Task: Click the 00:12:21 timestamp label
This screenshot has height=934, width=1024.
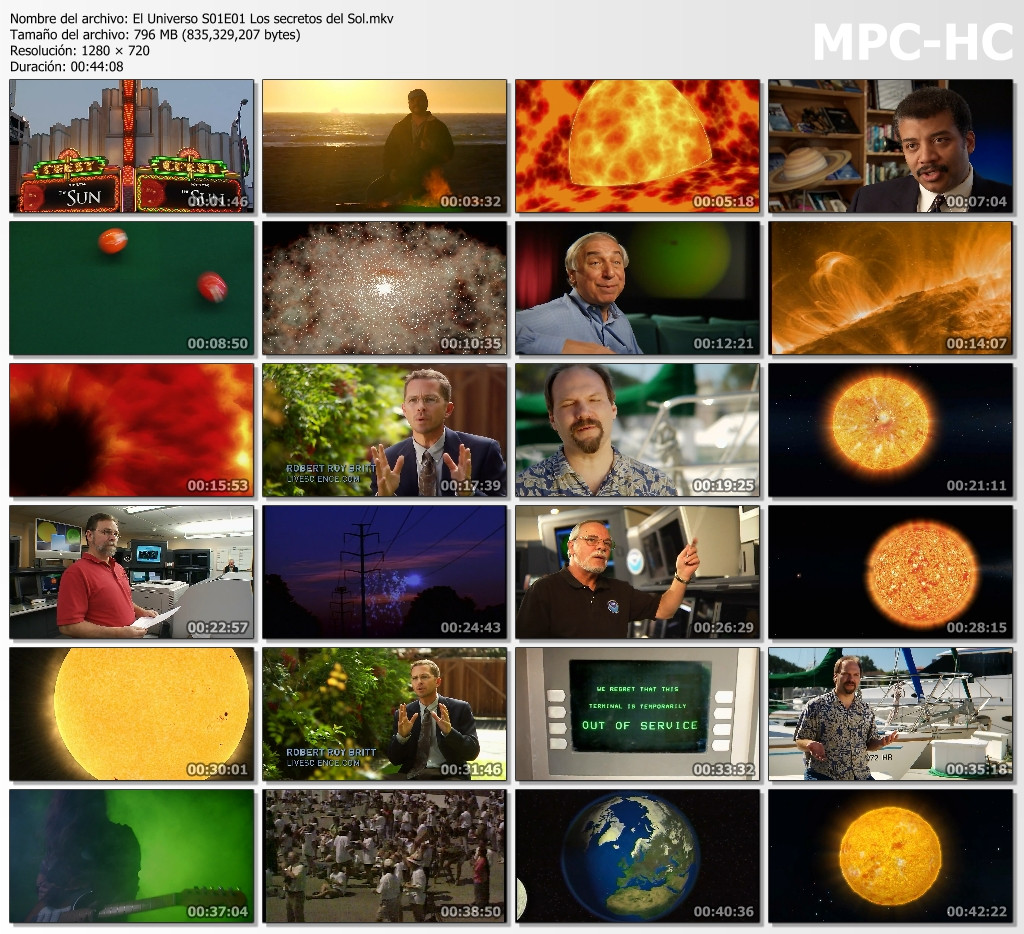Action: [724, 343]
